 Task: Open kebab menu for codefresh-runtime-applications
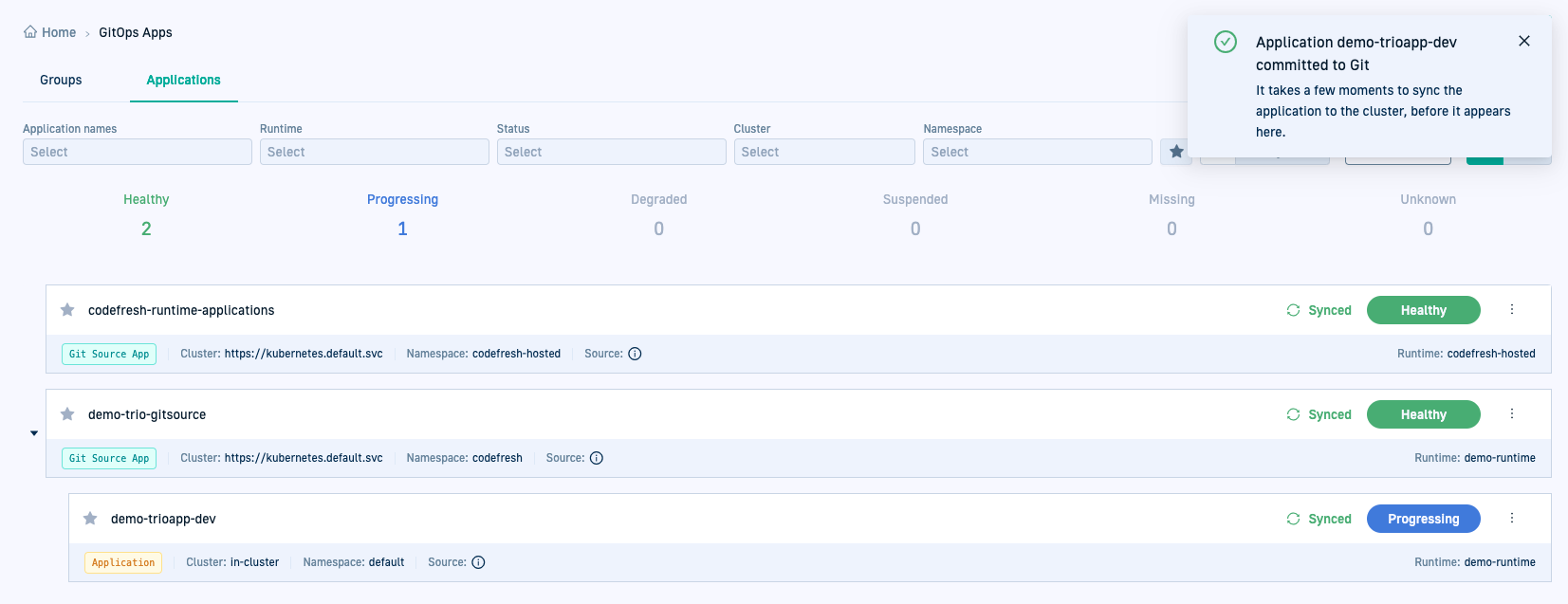[1512, 310]
